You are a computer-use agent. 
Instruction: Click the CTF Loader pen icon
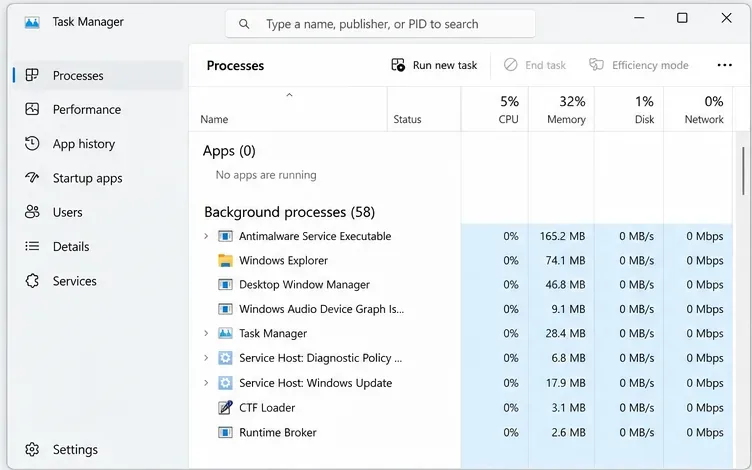click(225, 408)
